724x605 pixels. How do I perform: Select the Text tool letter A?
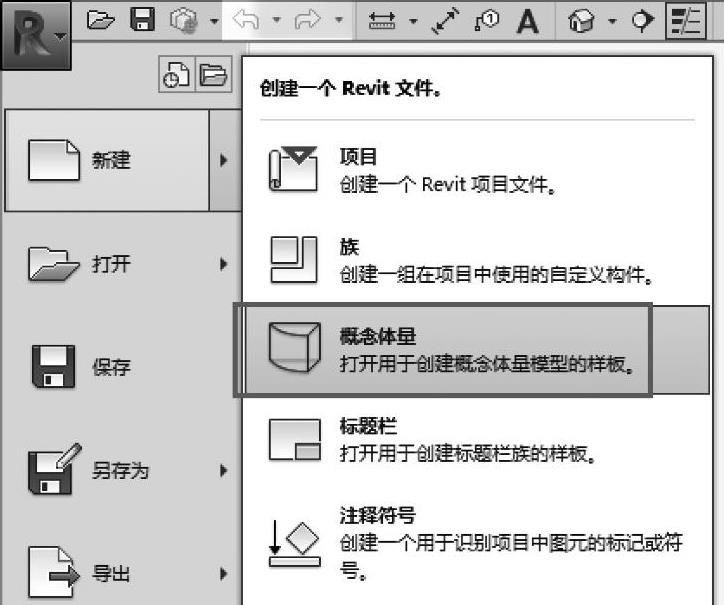click(528, 21)
